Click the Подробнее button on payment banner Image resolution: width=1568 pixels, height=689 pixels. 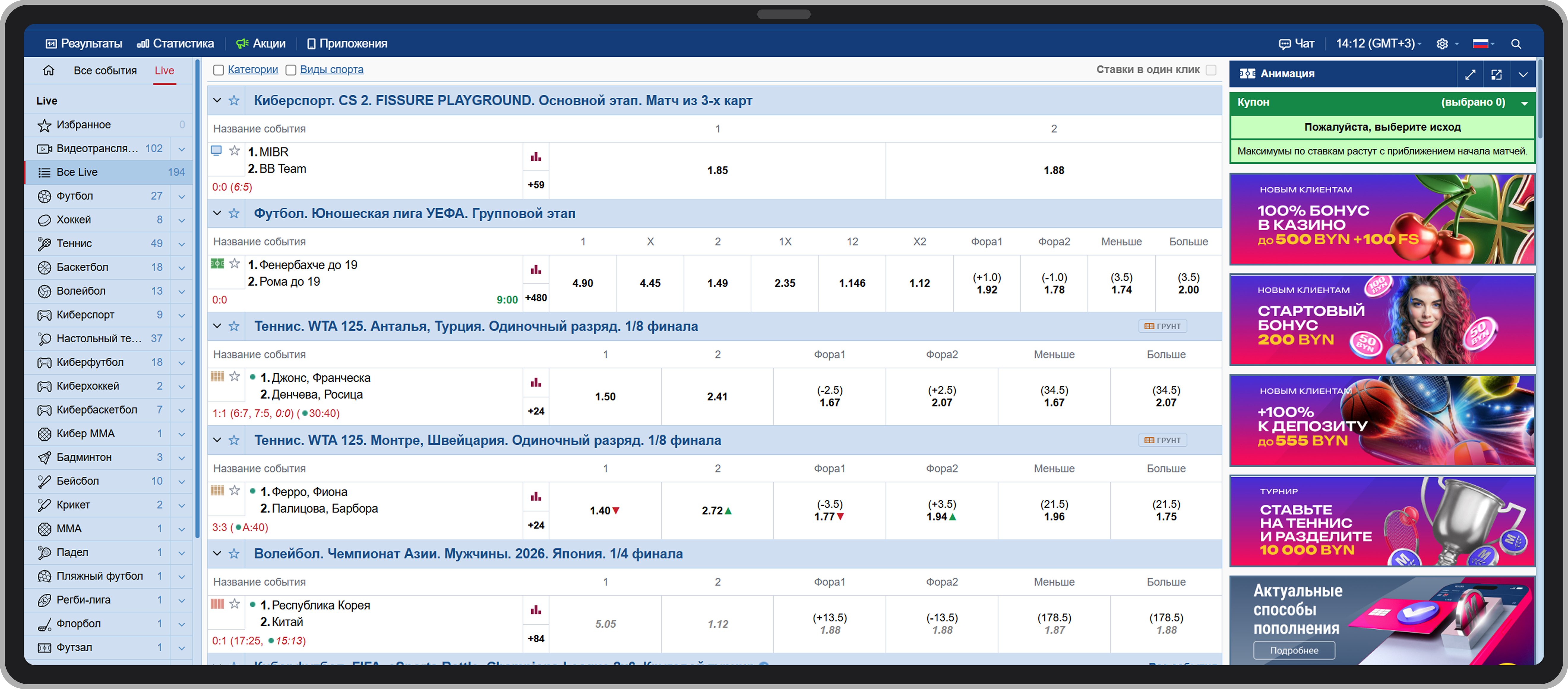pos(1294,650)
